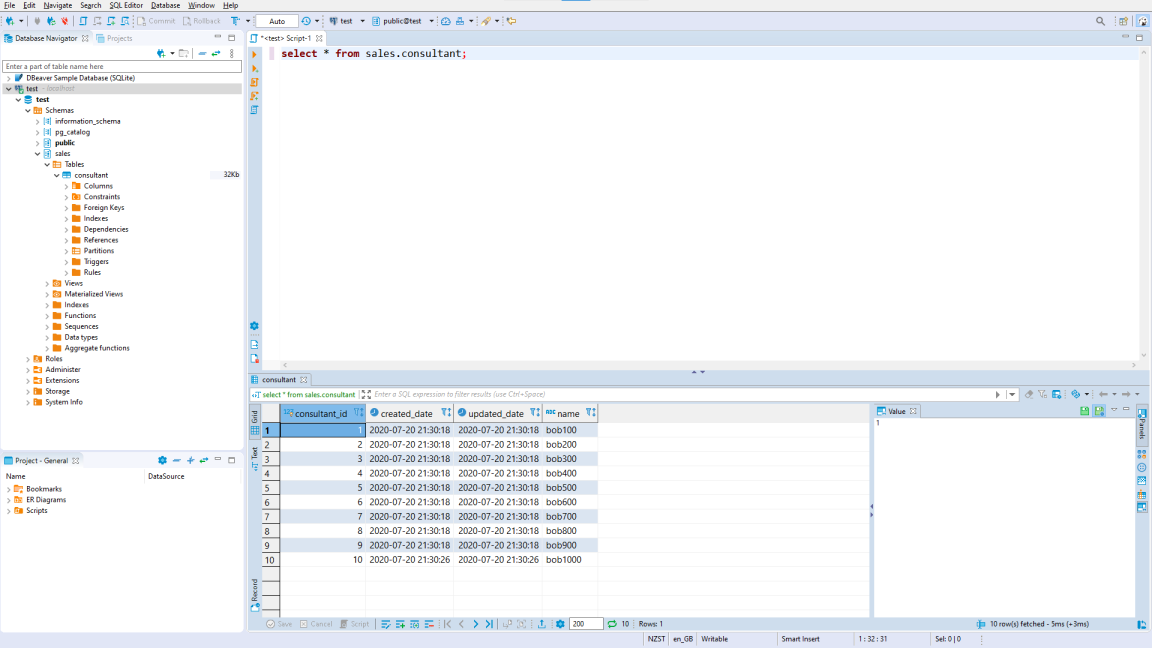Screen dimensions: 1152x648
Task: Open the SQL Editor menu
Action: 126,5
